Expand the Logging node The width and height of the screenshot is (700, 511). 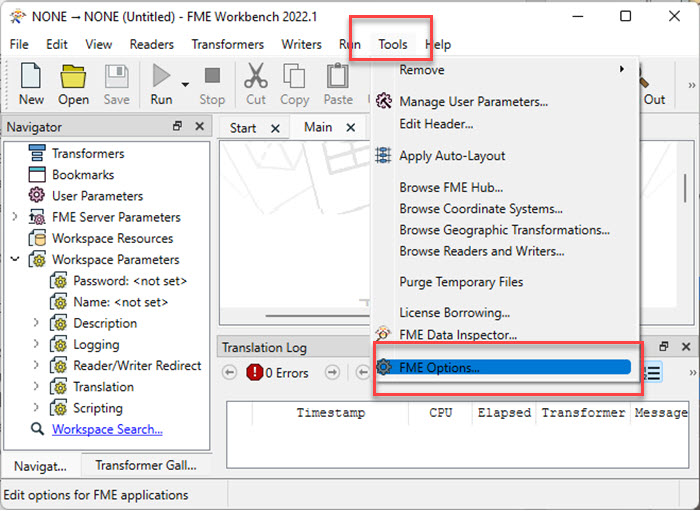pyautogui.click(x=36, y=344)
